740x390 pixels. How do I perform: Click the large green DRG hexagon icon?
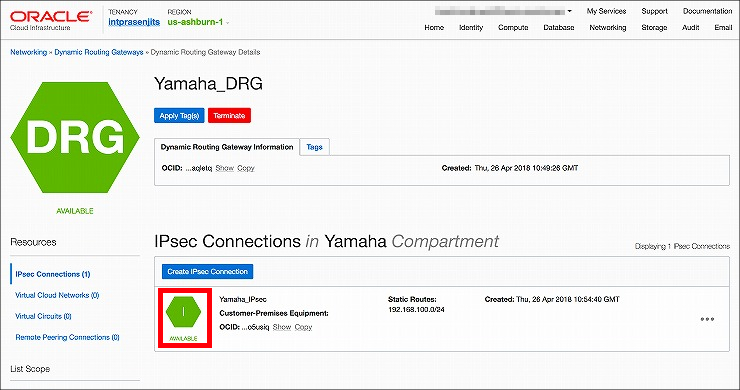click(75, 137)
